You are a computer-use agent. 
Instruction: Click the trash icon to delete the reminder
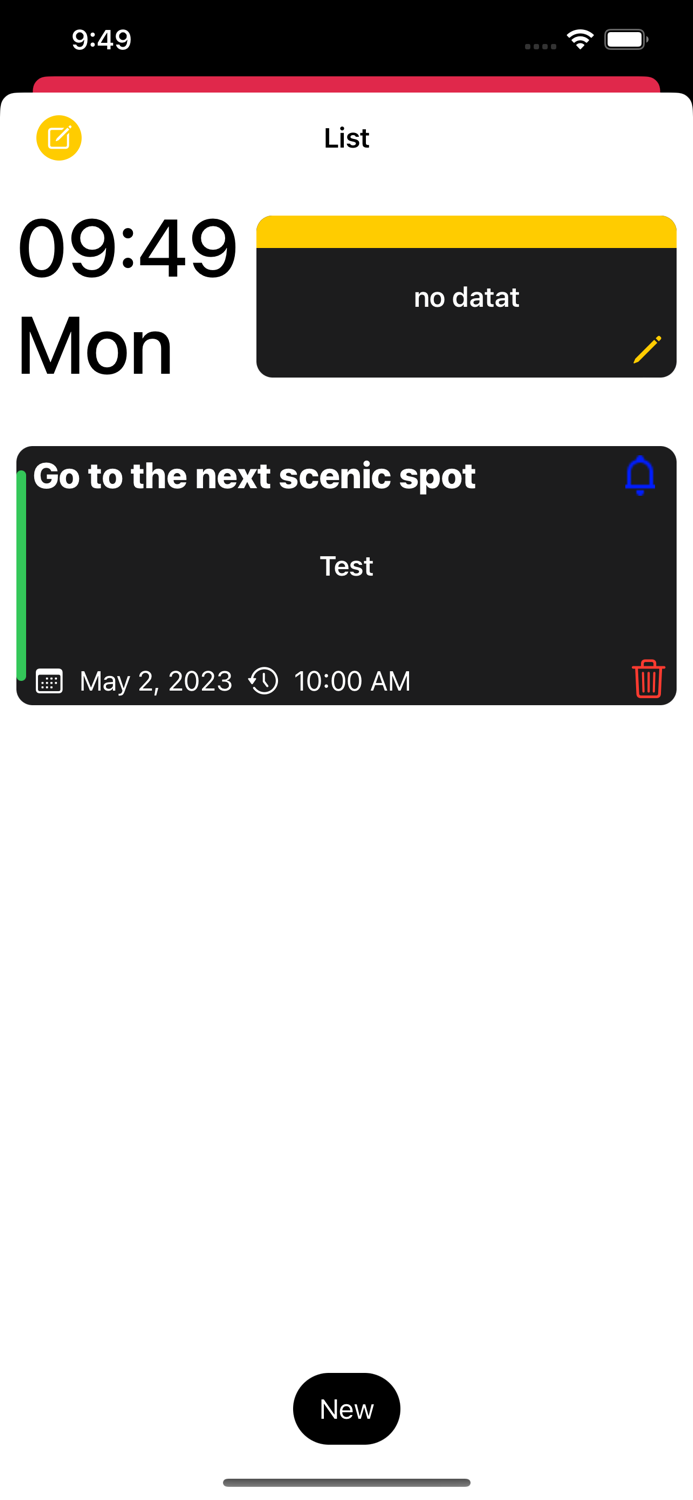(x=648, y=681)
